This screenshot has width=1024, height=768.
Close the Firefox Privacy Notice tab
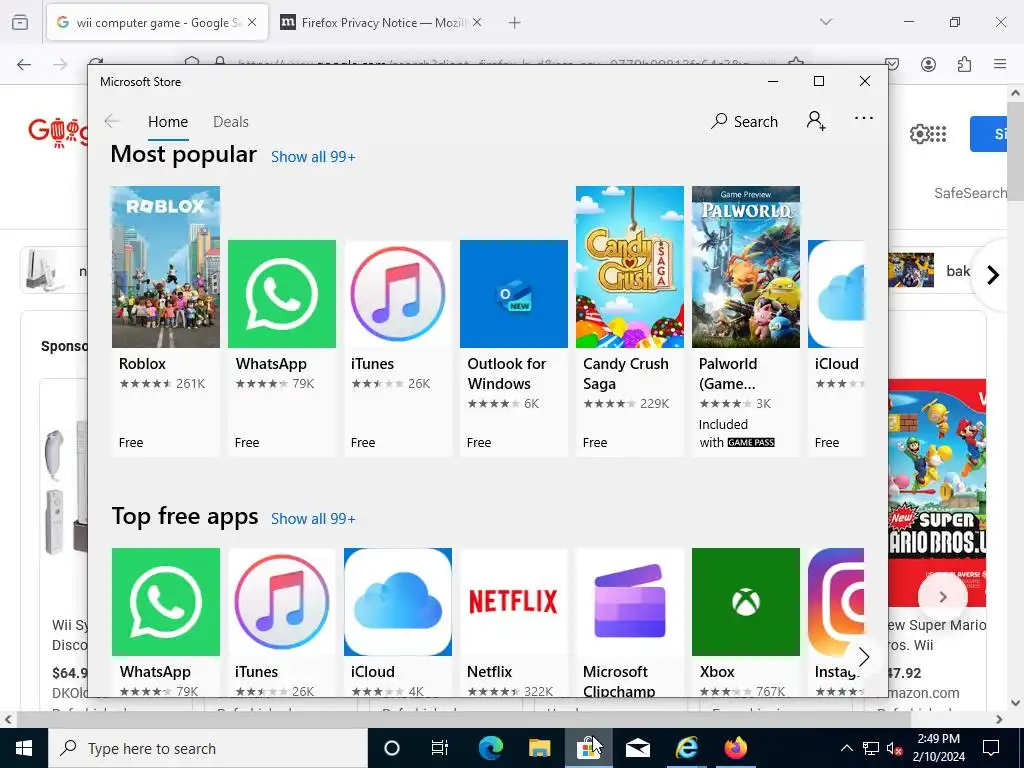477,23
